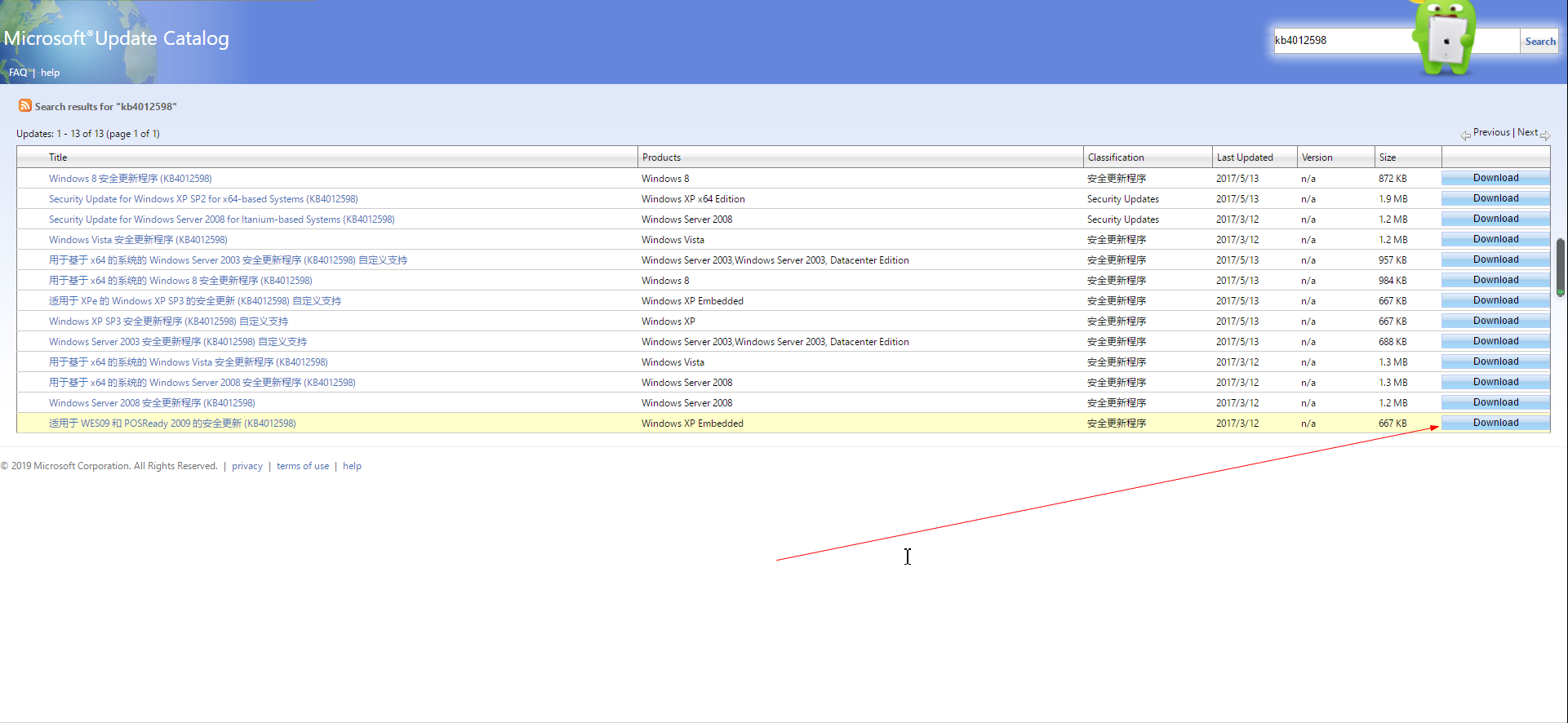Image resolution: width=1568 pixels, height=723 pixels.
Task: Click the Next arrow icon
Action: click(1545, 135)
